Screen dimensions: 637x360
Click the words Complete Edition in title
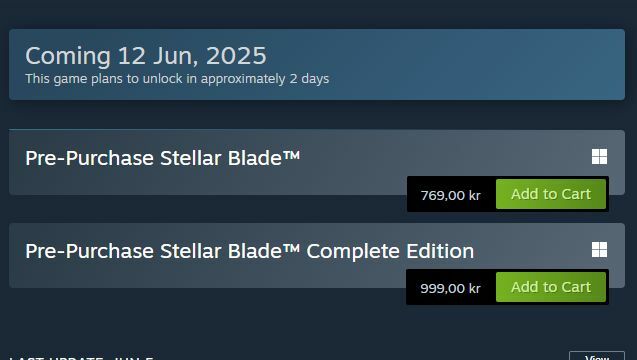[x=390, y=251]
